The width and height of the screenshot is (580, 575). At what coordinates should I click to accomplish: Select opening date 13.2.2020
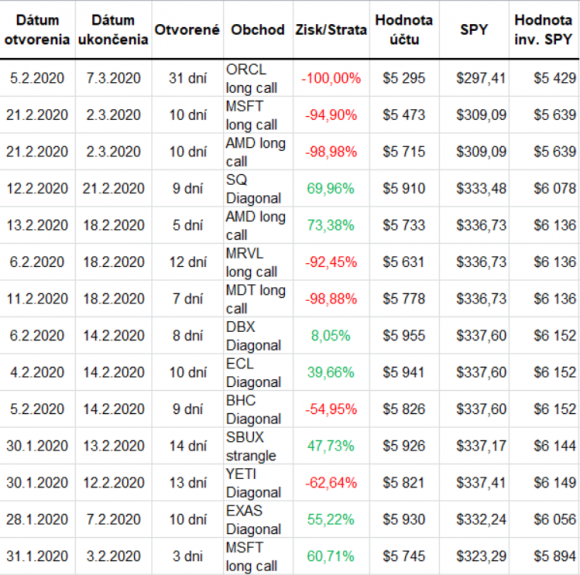click(x=37, y=225)
